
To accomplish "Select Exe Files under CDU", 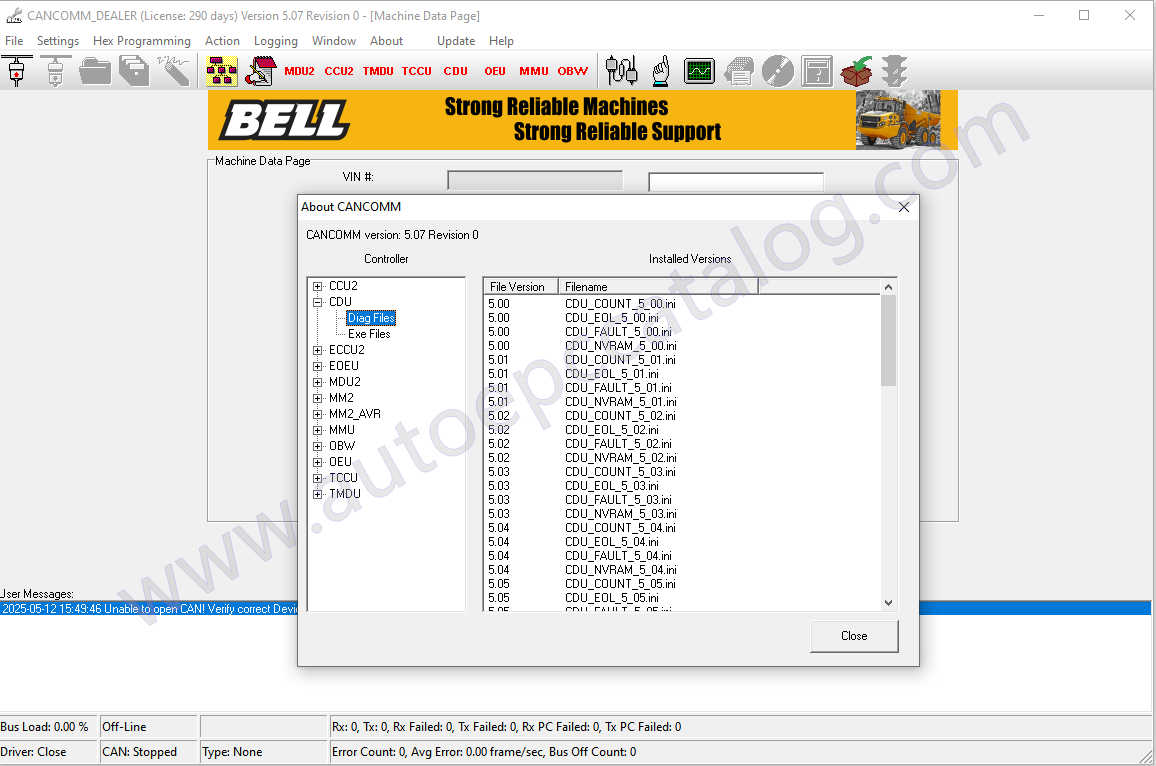I will click(x=369, y=334).
